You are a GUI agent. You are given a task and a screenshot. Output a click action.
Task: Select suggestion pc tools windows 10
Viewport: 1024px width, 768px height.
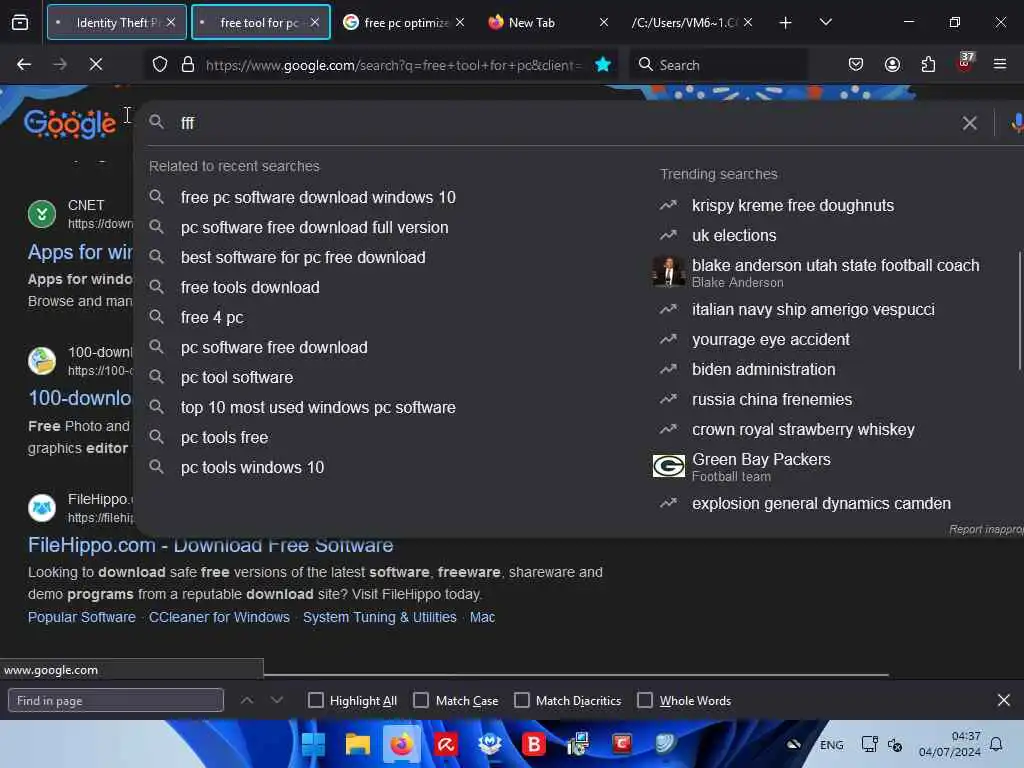click(x=252, y=468)
